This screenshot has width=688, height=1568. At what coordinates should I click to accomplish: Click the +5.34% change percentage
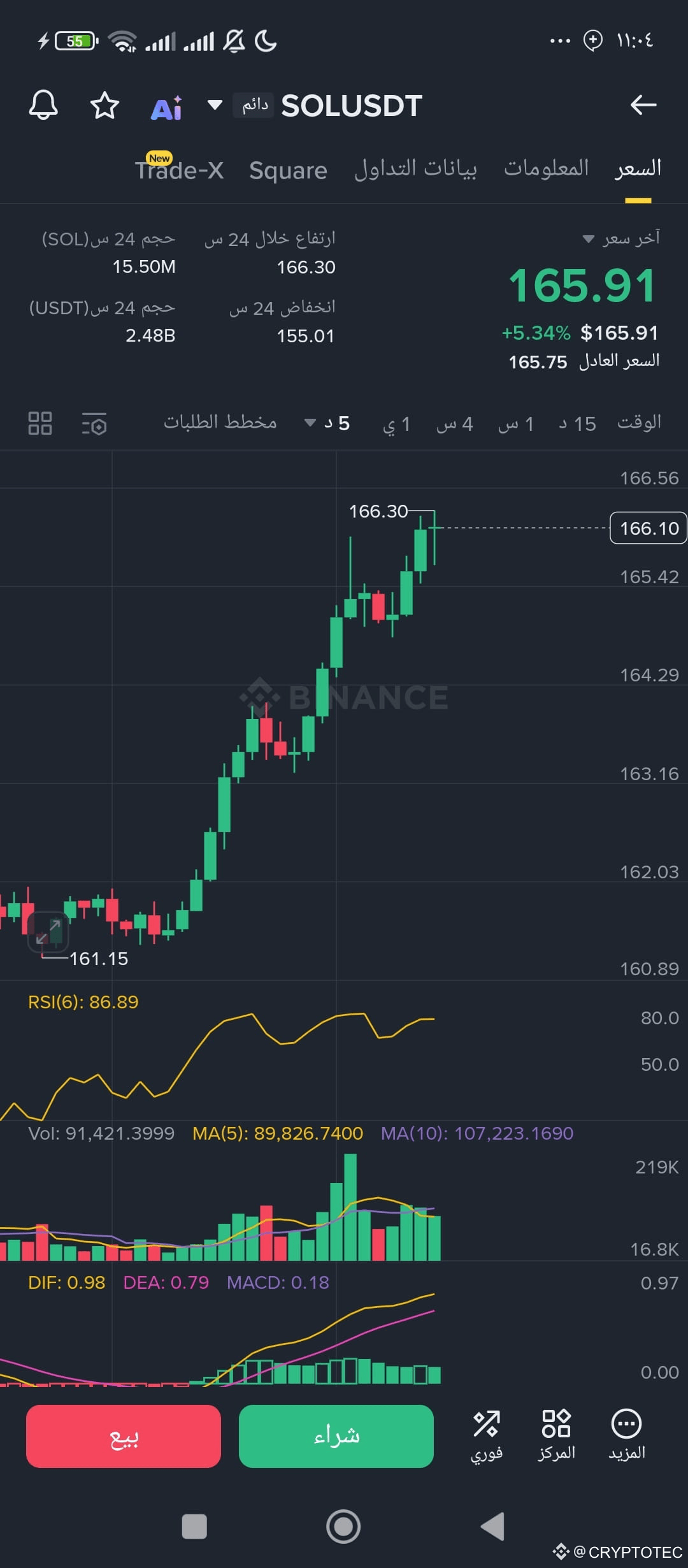pyautogui.click(x=536, y=333)
